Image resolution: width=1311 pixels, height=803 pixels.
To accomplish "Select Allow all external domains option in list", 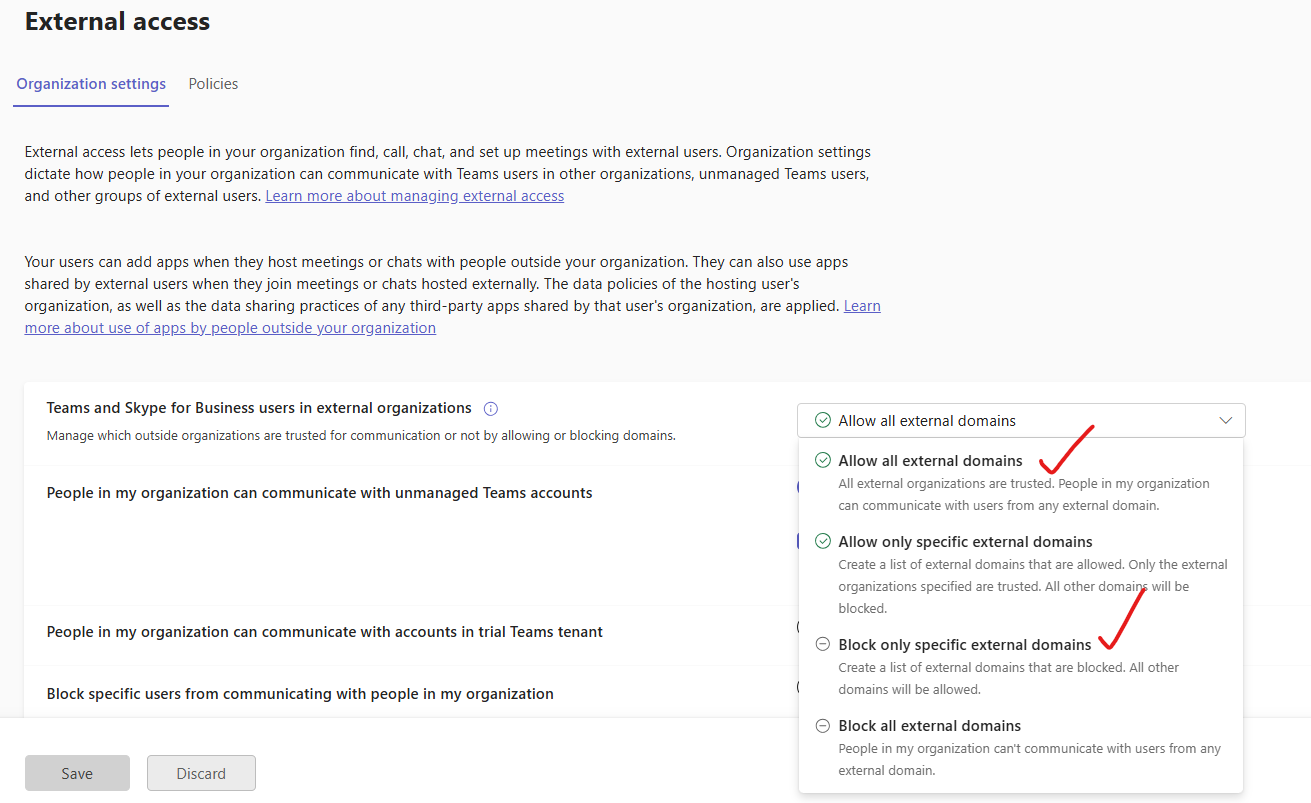I will click(1021, 483).
